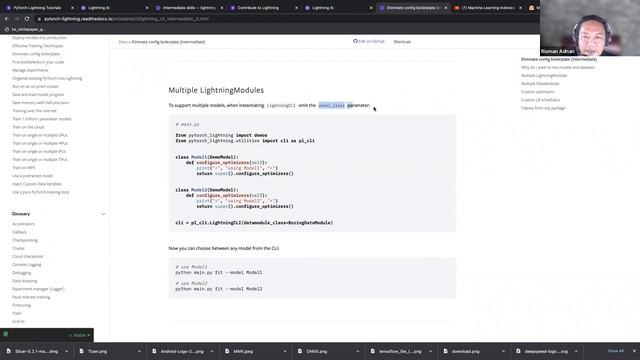Viewport: 640px width, 360px height.
Task: Close the Contribute to Lightning tab
Action: [x=296, y=8]
